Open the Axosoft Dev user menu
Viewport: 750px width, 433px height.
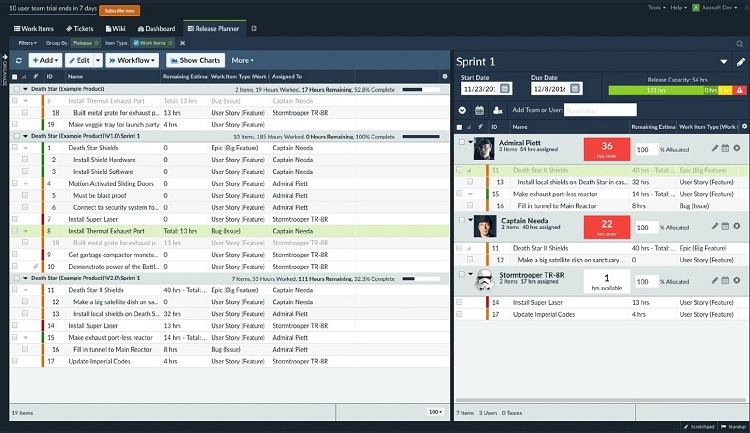(715, 8)
